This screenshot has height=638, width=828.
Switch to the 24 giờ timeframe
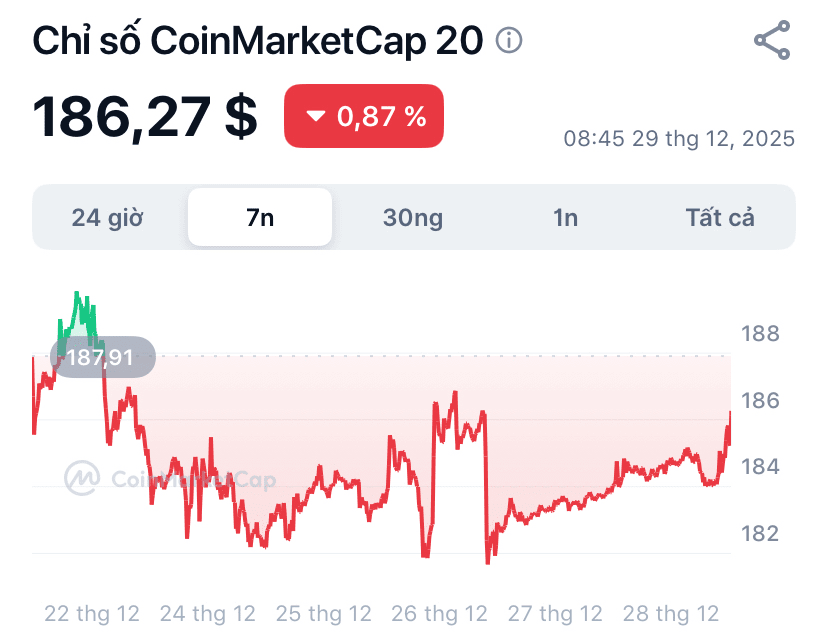click(108, 217)
